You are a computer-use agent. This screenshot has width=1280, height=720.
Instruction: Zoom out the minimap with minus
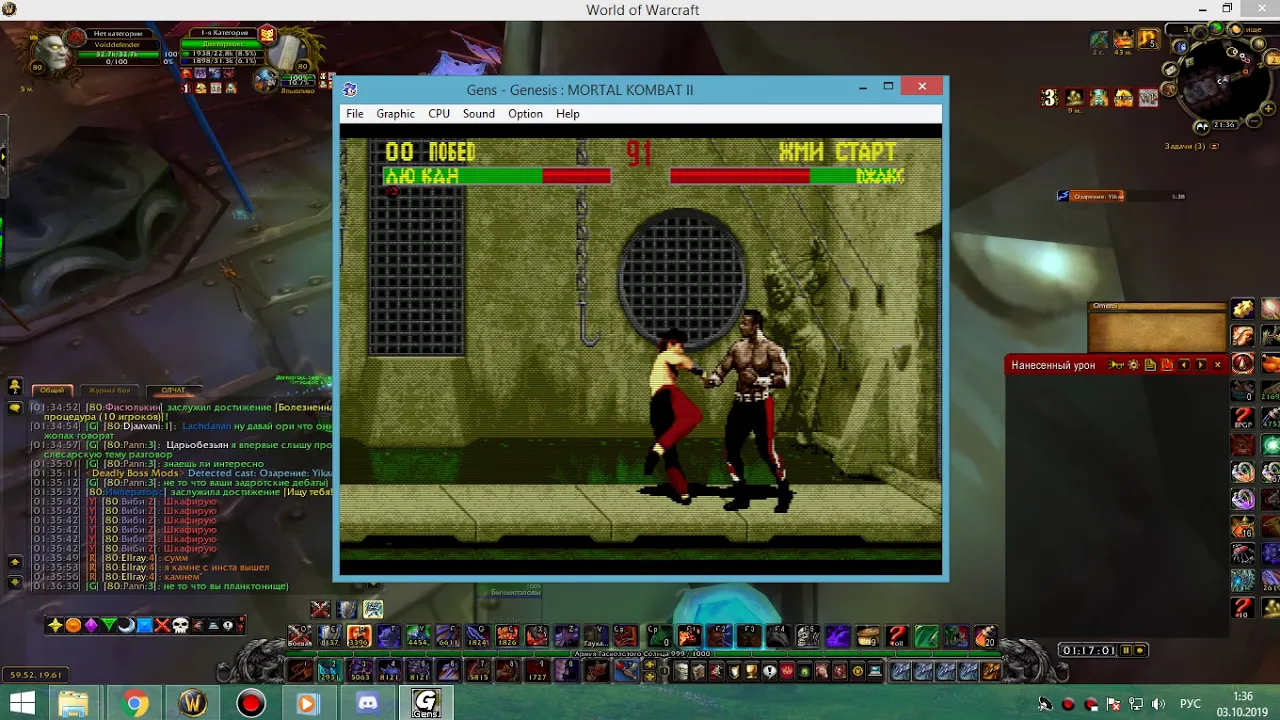click(1254, 121)
